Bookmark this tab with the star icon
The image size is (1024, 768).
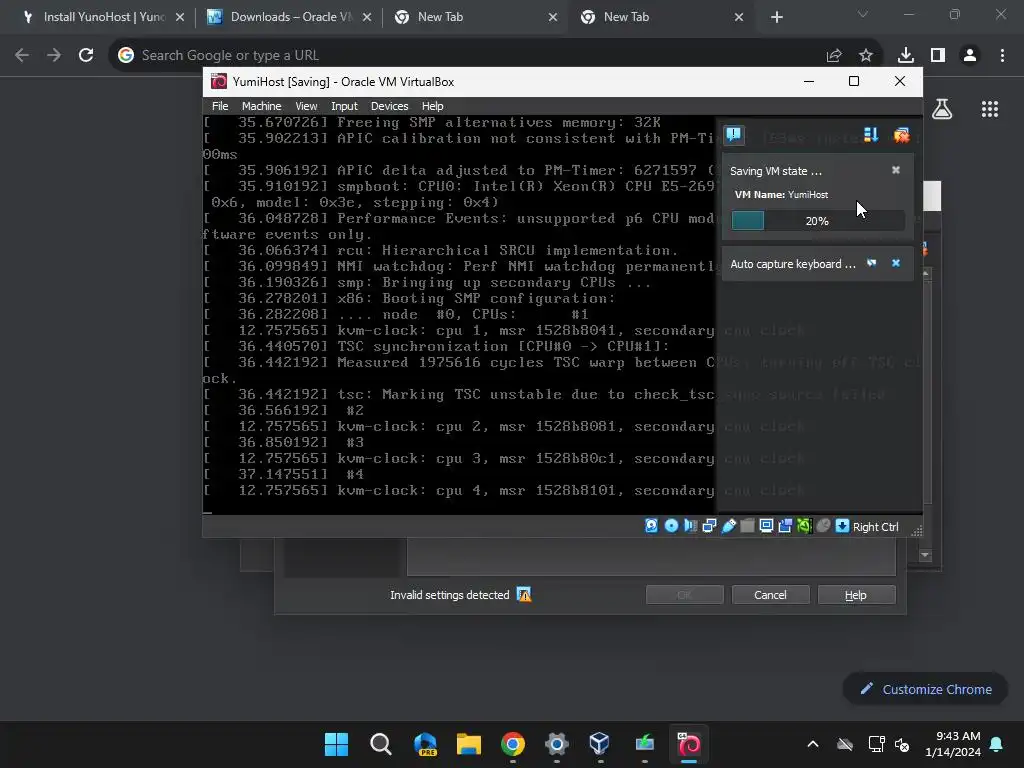click(x=866, y=56)
